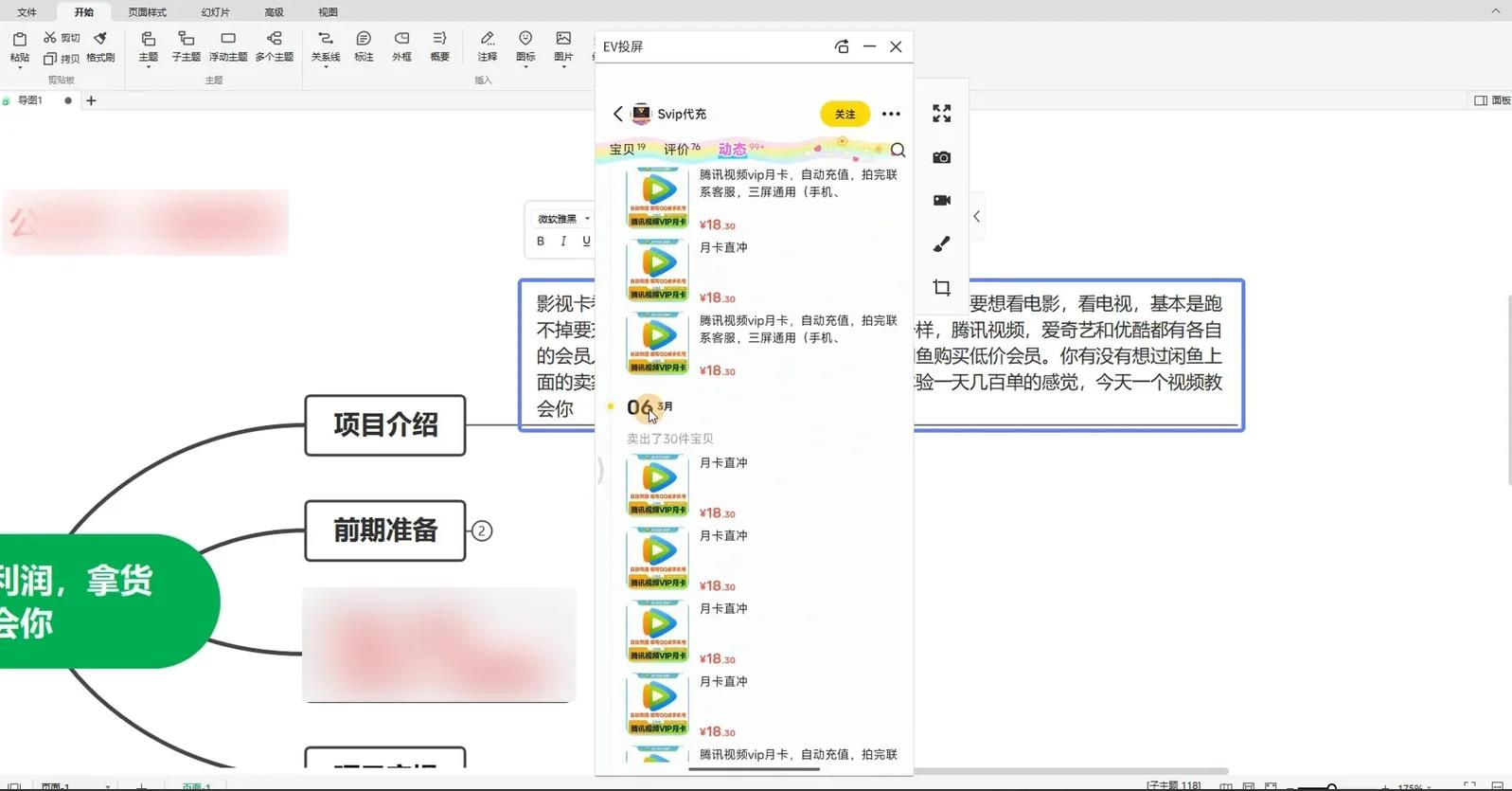Select the crop tool in EV投屏
1512x791 pixels.
click(x=941, y=287)
